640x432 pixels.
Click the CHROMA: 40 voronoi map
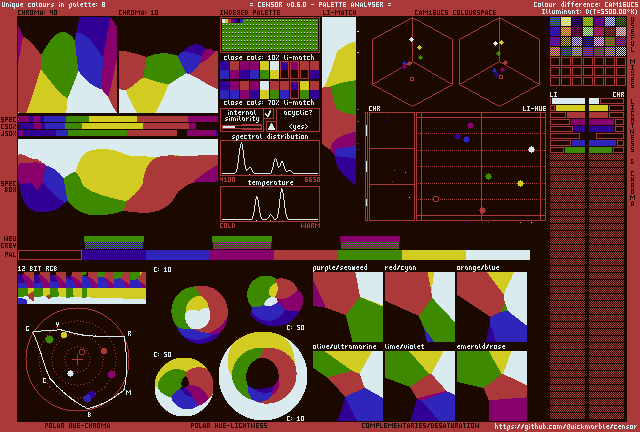click(x=67, y=65)
